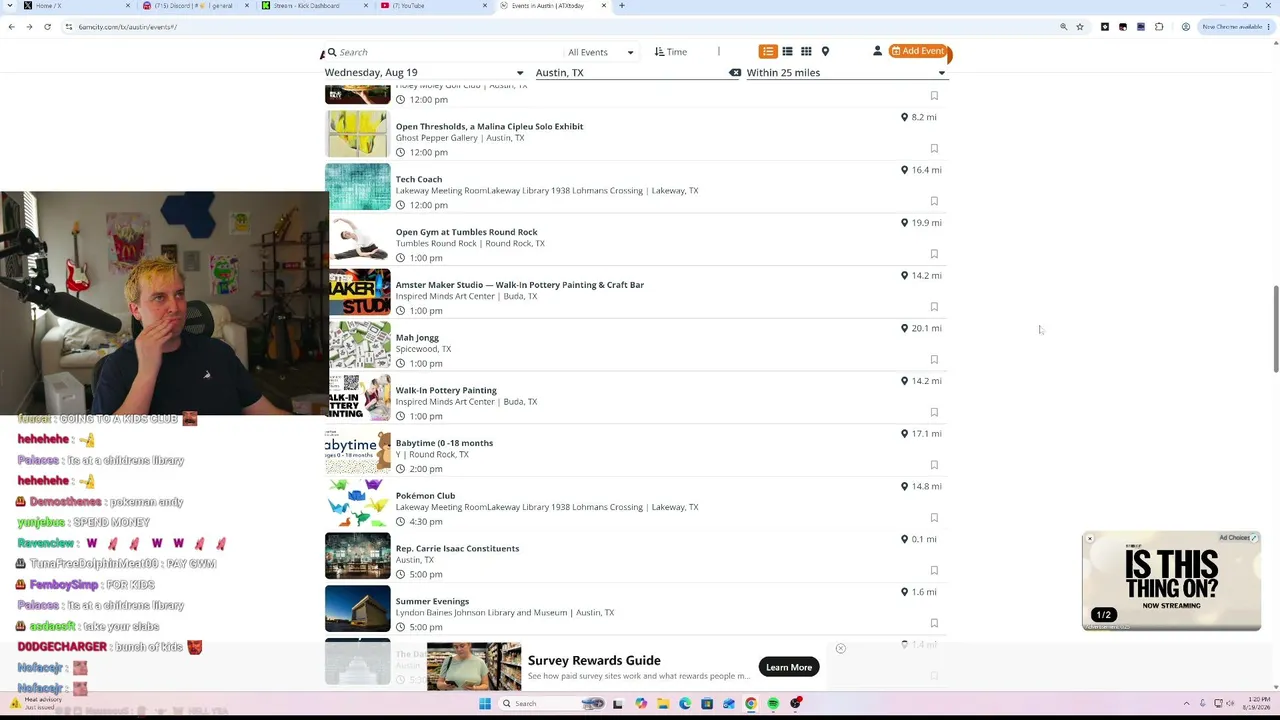
Task: Open the Mah Jongg event link
Action: pyautogui.click(x=417, y=338)
